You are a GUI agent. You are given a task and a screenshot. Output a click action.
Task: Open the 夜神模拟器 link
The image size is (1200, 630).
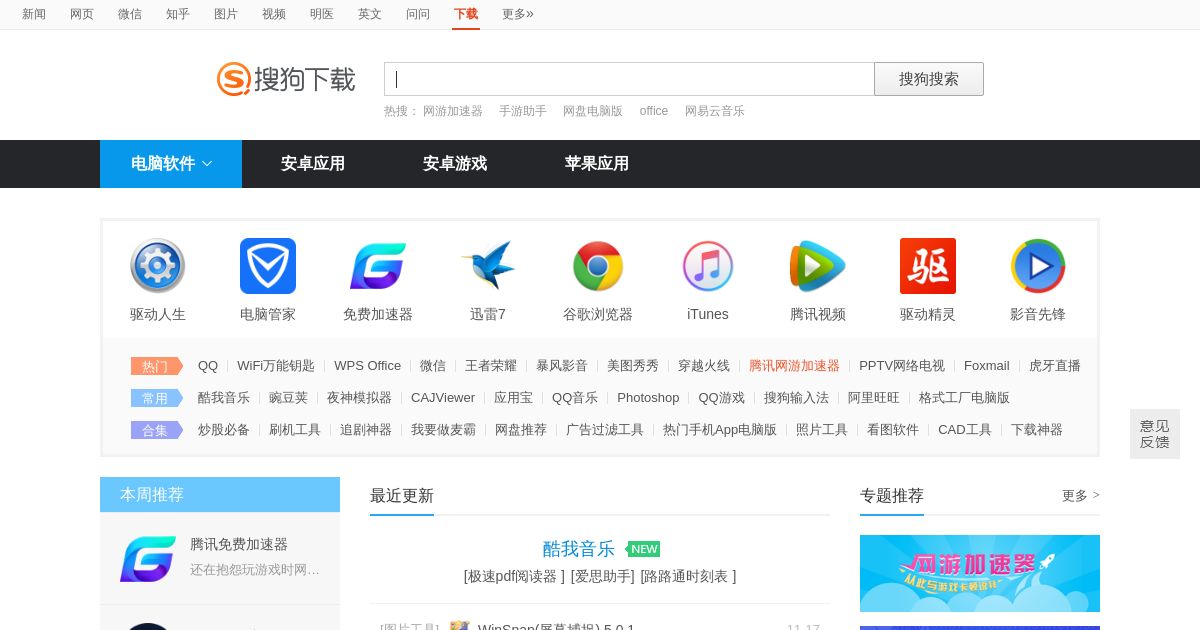click(x=359, y=398)
